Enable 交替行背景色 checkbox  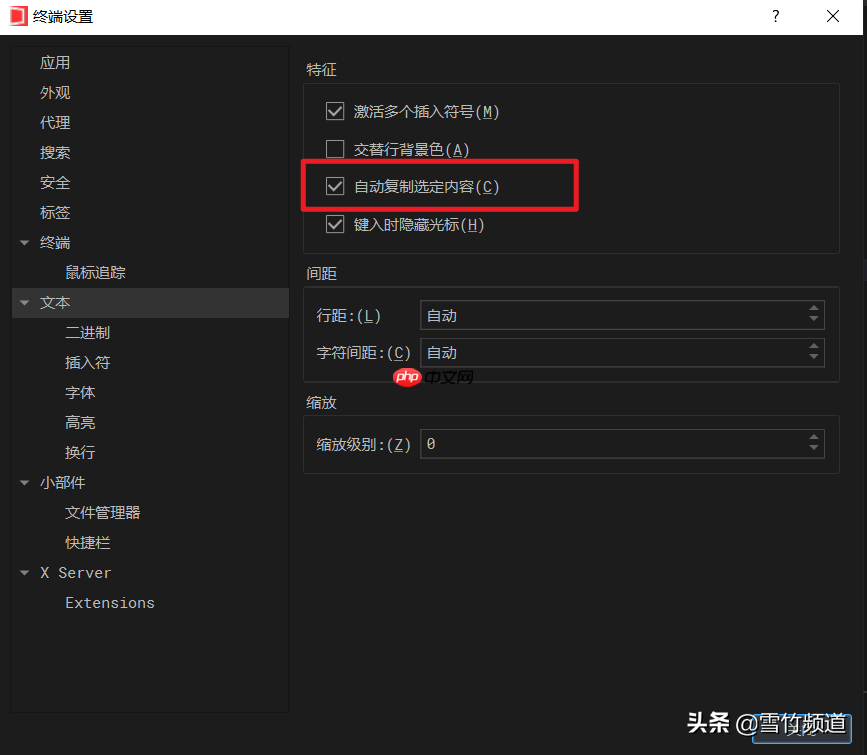(x=335, y=149)
